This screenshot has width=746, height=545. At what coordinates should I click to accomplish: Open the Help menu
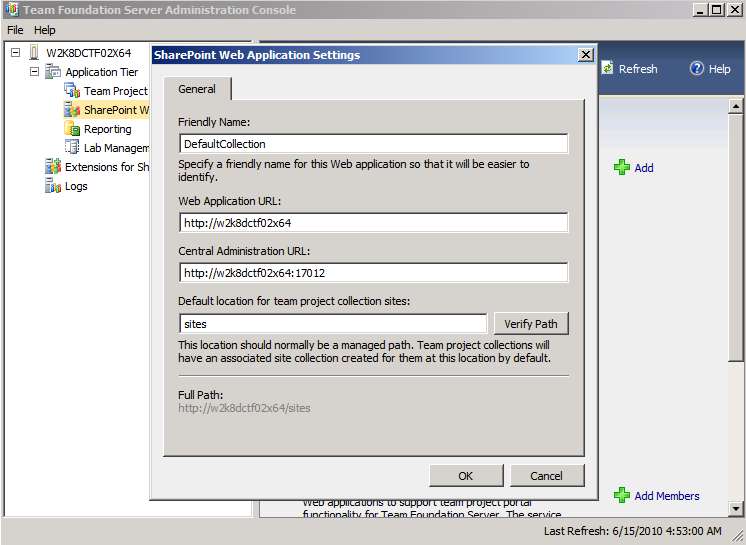coord(45,30)
